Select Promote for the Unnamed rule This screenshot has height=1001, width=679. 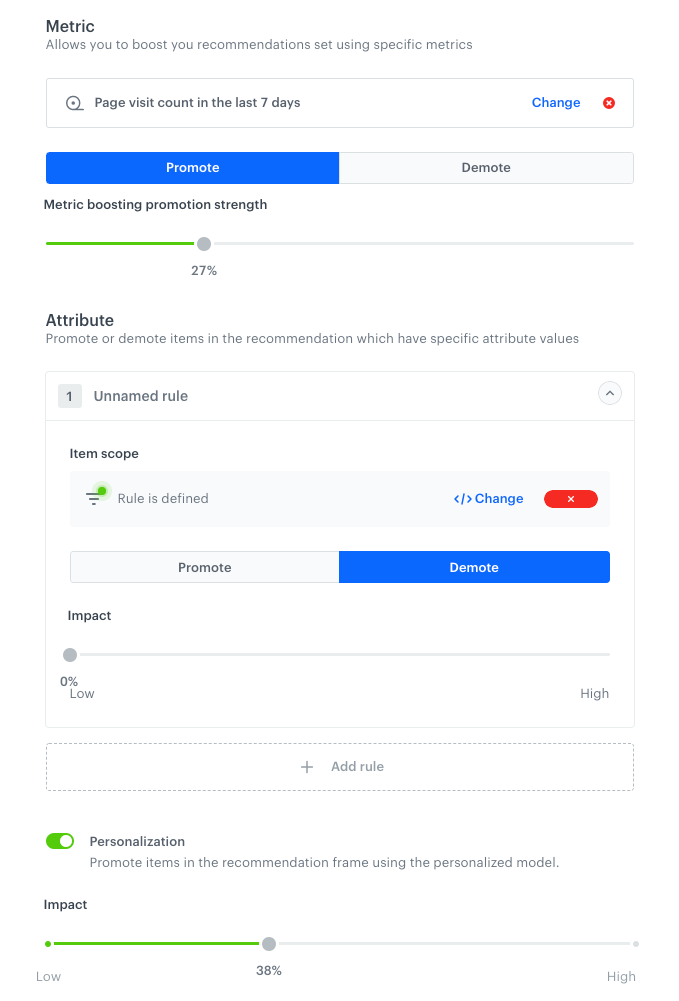[204, 566]
